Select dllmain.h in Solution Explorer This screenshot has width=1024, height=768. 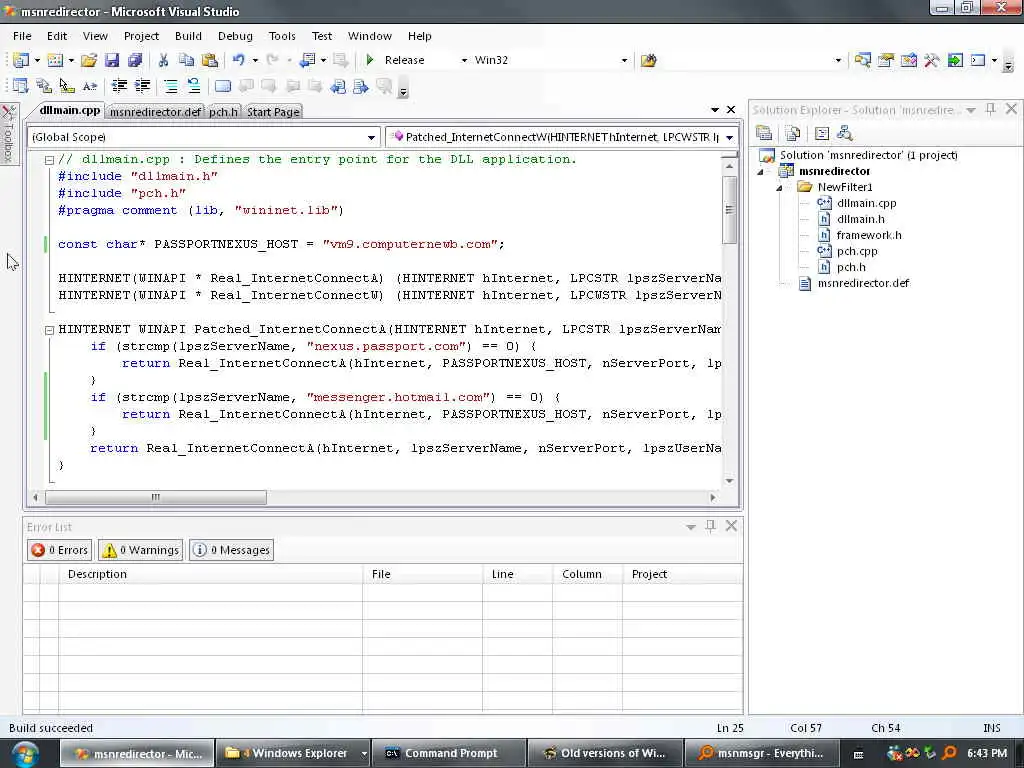coord(860,219)
